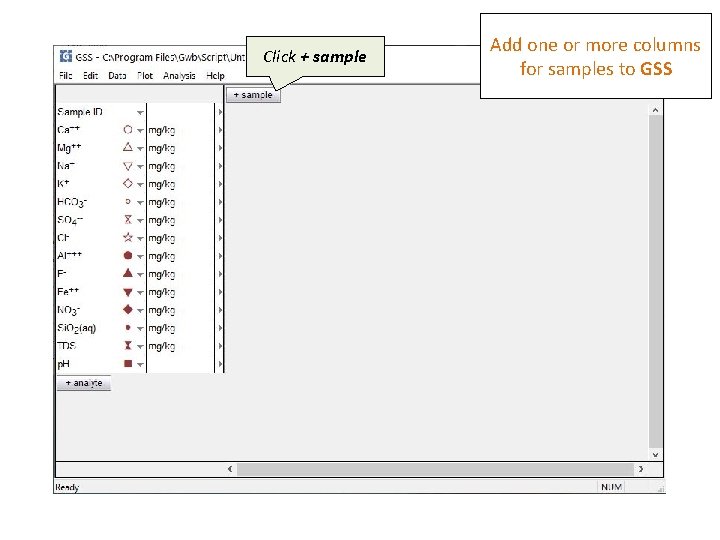Viewport: 720px width, 540px height.
Task: Select the filled square marker for pH
Action: tap(128, 364)
